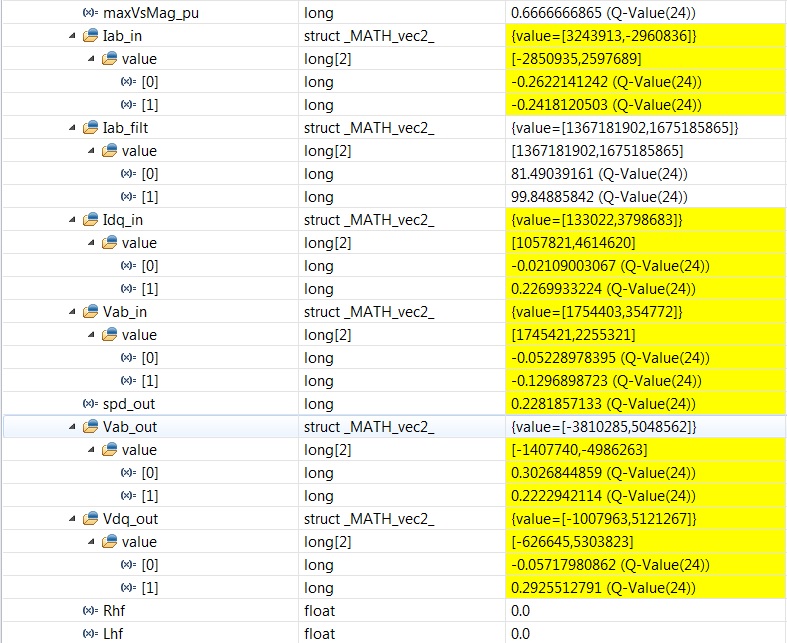
Task: Collapse the value array under Vab_out
Action: pos(91,450)
